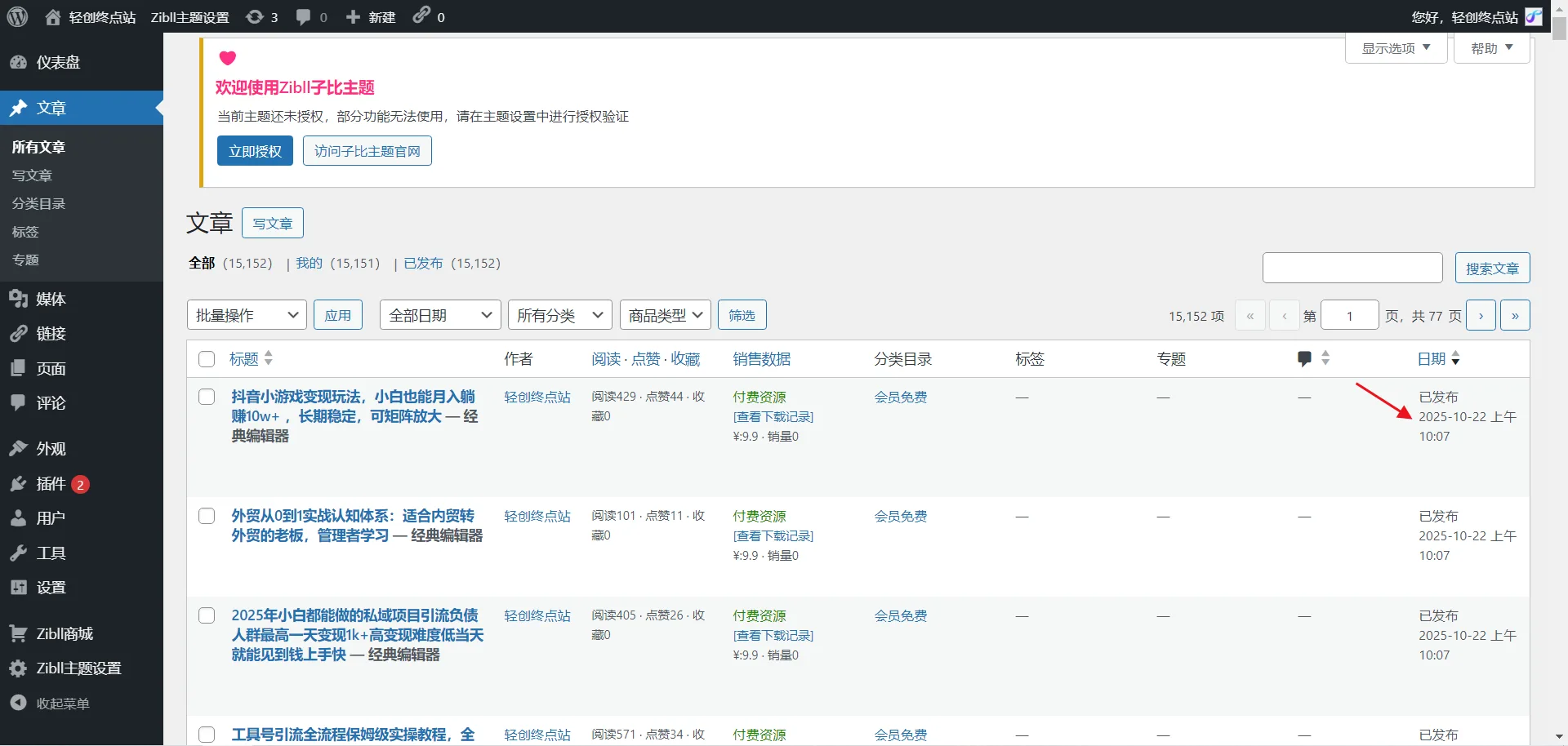Sort by the comments column bubble icon
1568x746 pixels.
(1304, 358)
